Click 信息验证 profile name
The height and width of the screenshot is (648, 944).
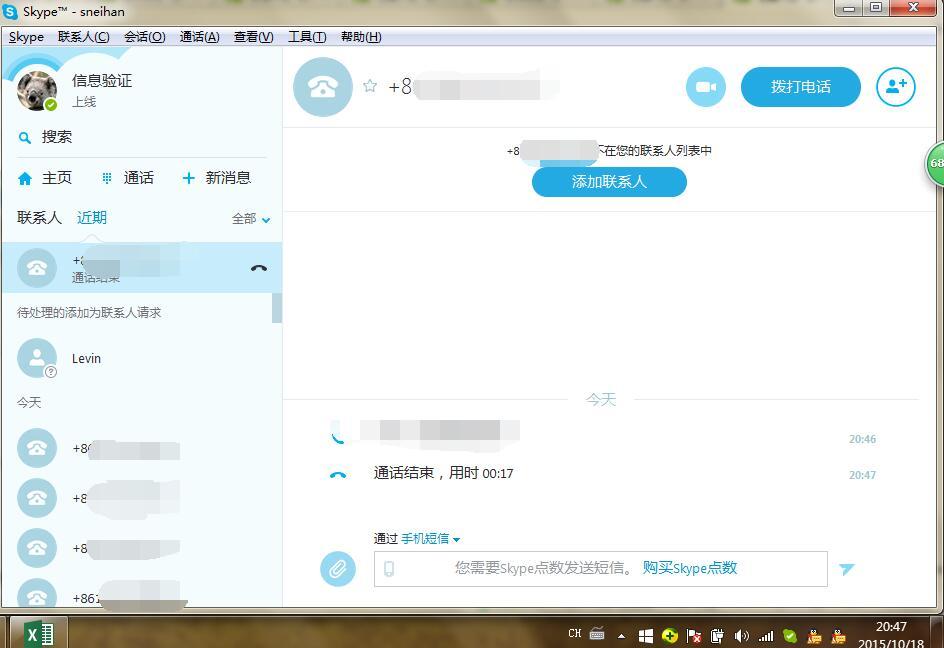[x=102, y=81]
